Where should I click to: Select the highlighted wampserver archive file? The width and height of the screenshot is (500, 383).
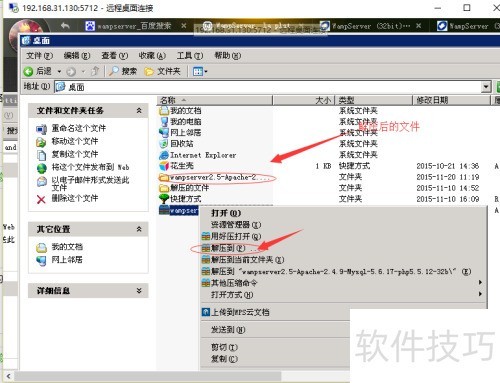(179, 210)
